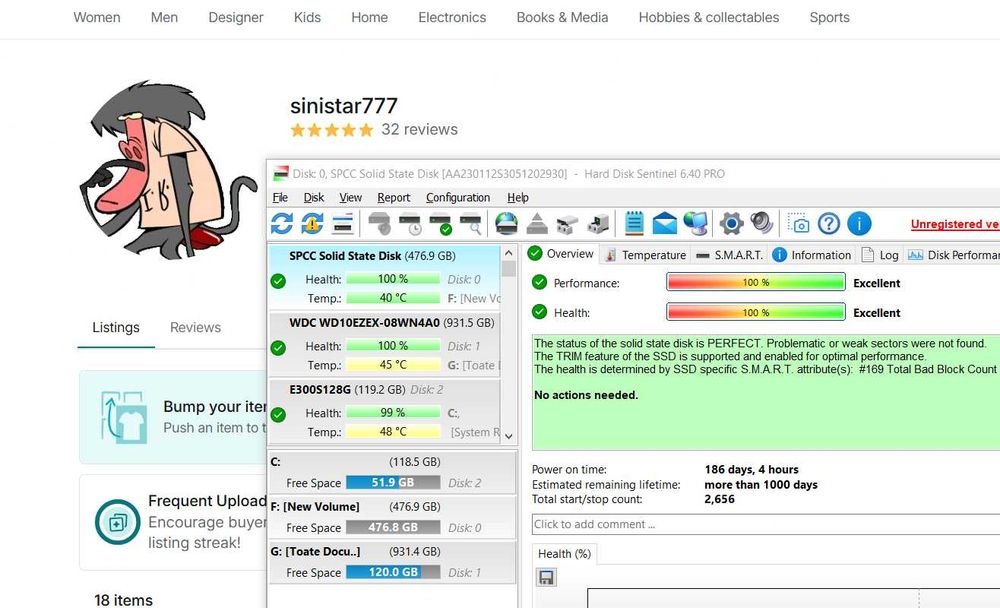Click the Unregistered version red link

[955, 224]
